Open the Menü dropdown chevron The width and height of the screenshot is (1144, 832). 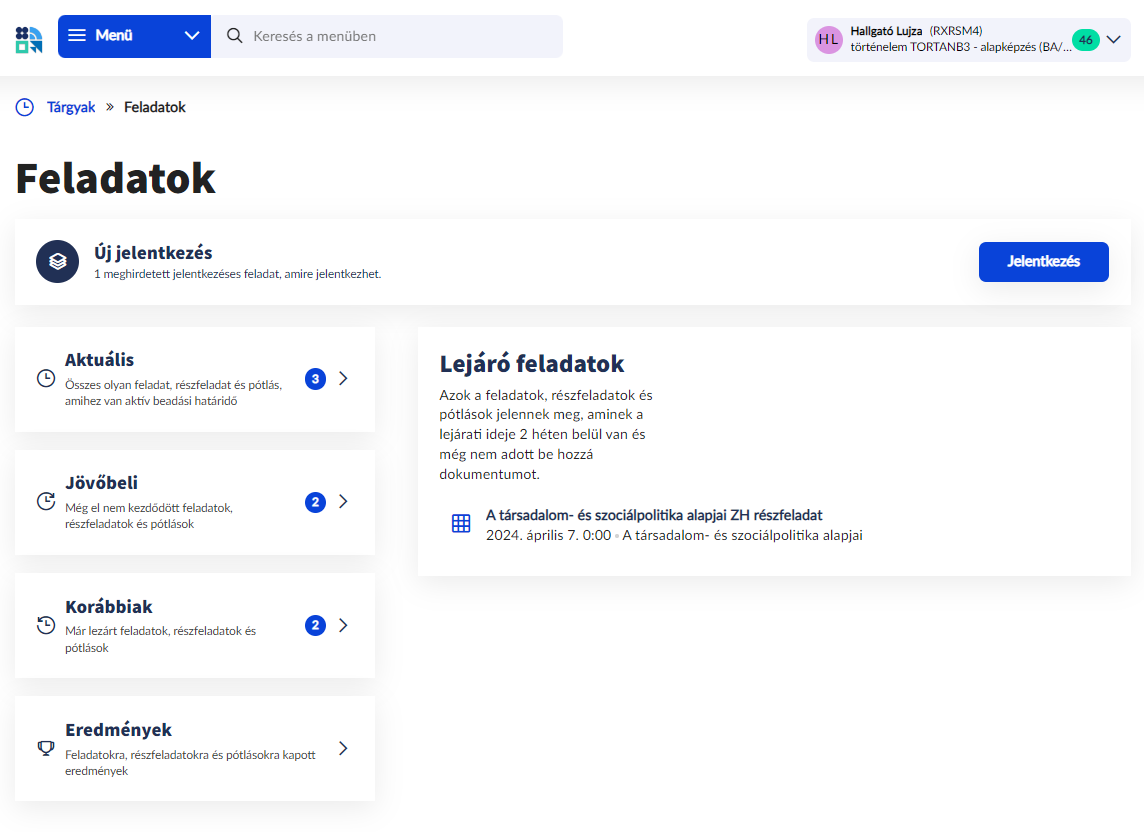pyautogui.click(x=190, y=36)
